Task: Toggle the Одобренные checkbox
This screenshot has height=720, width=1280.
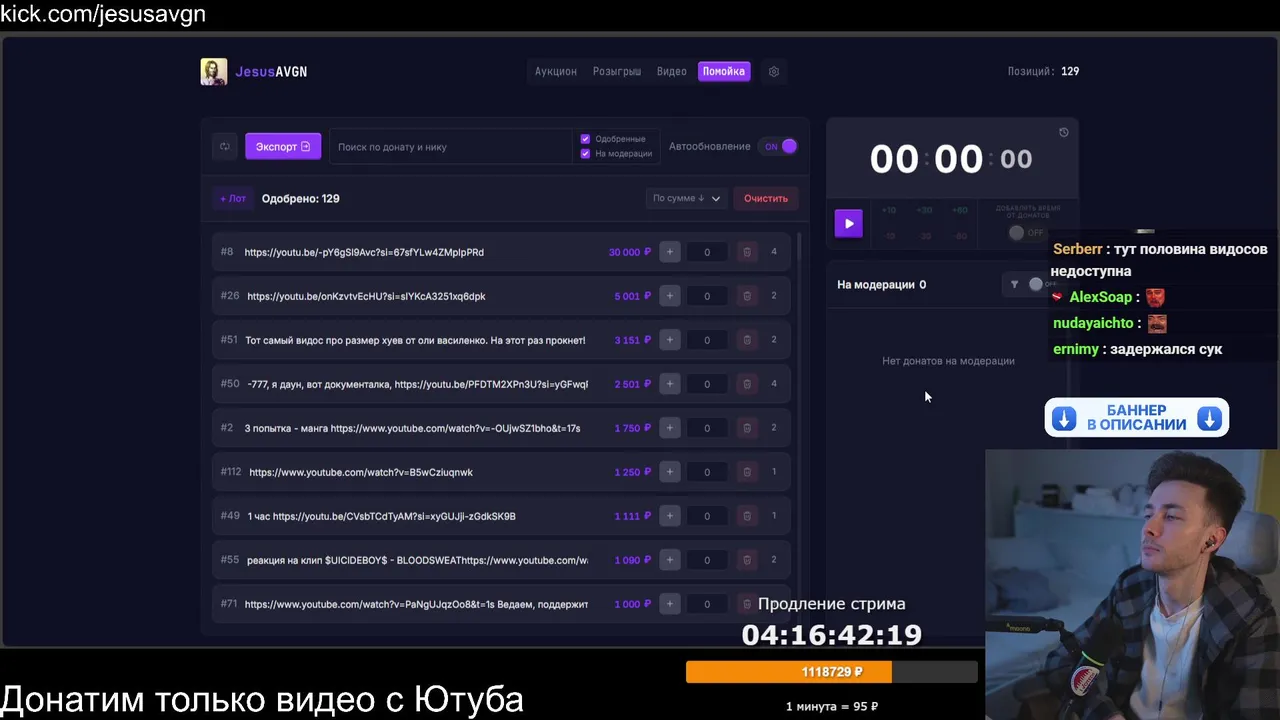Action: click(585, 139)
